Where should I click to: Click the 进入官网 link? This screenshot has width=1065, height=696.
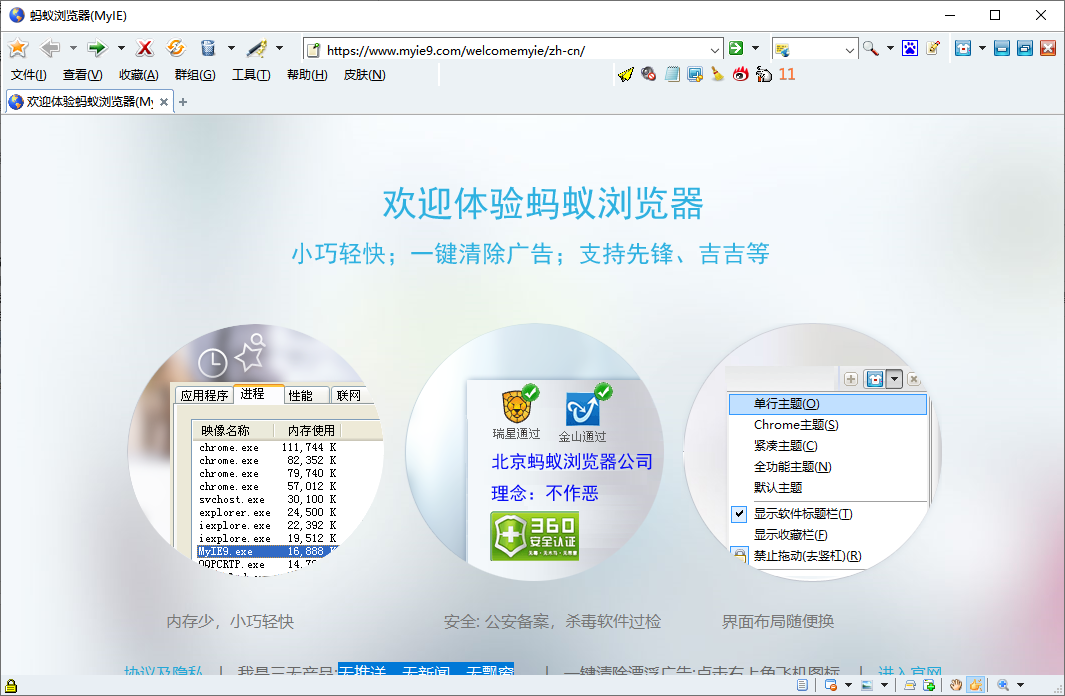pos(909,672)
